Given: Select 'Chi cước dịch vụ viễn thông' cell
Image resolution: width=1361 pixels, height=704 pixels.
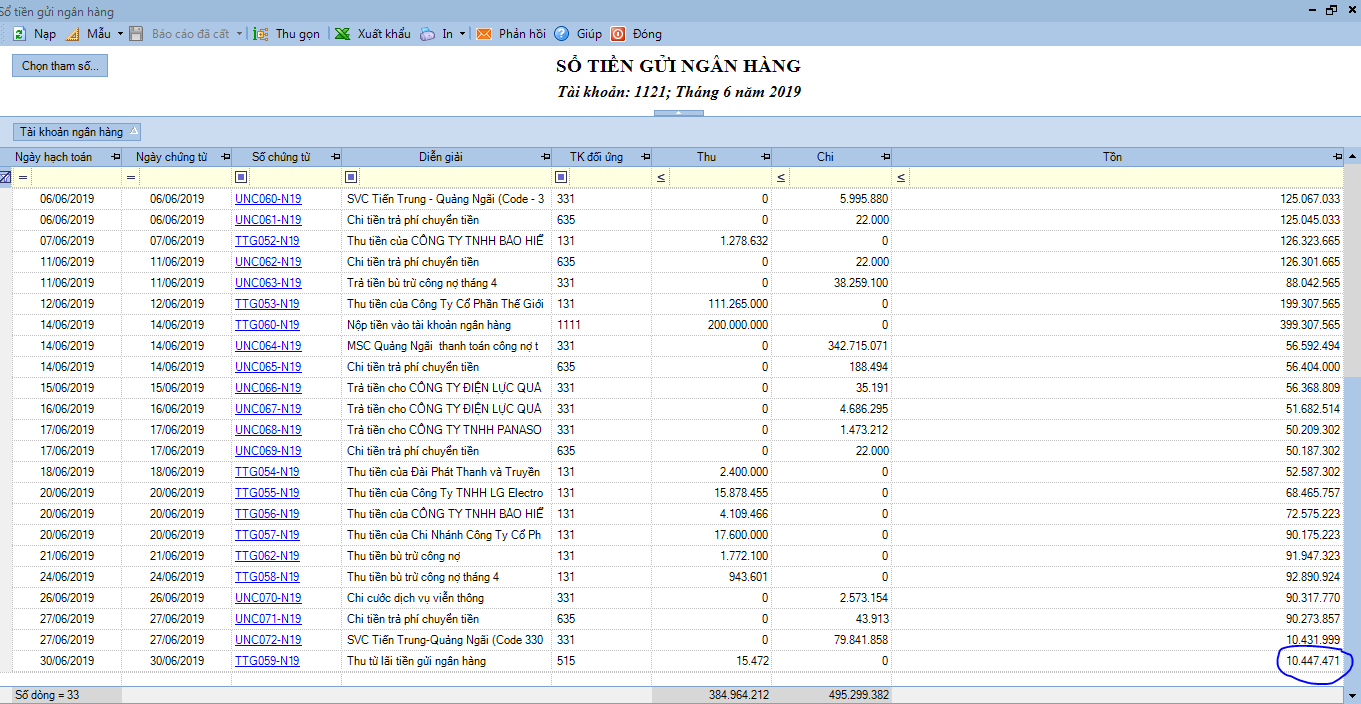Looking at the screenshot, I should (446, 598).
